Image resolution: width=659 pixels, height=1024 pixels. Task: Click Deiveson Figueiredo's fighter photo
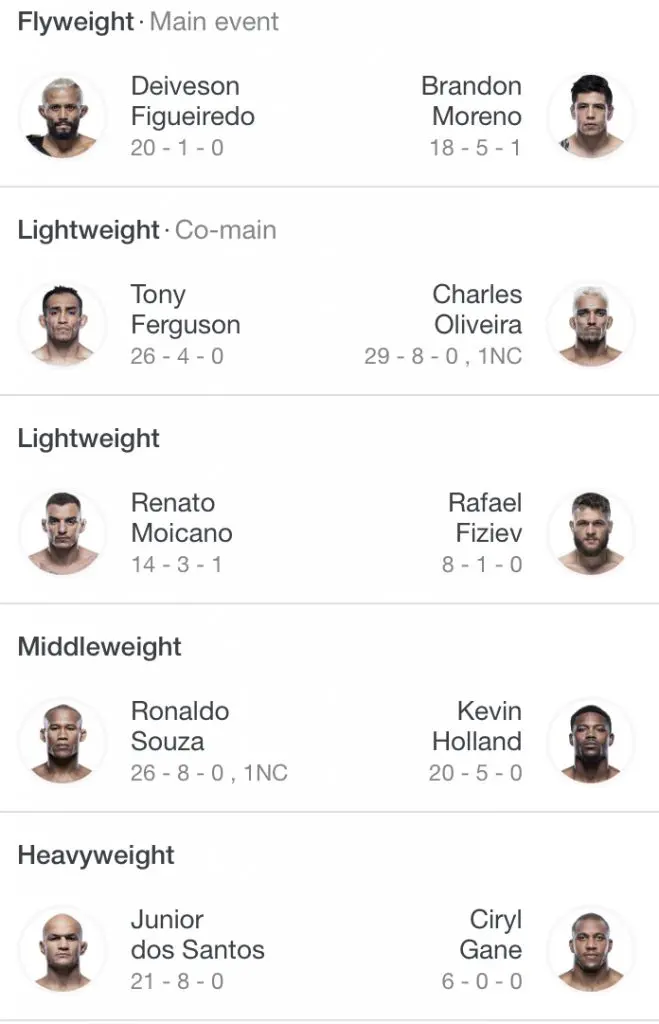(x=62, y=117)
